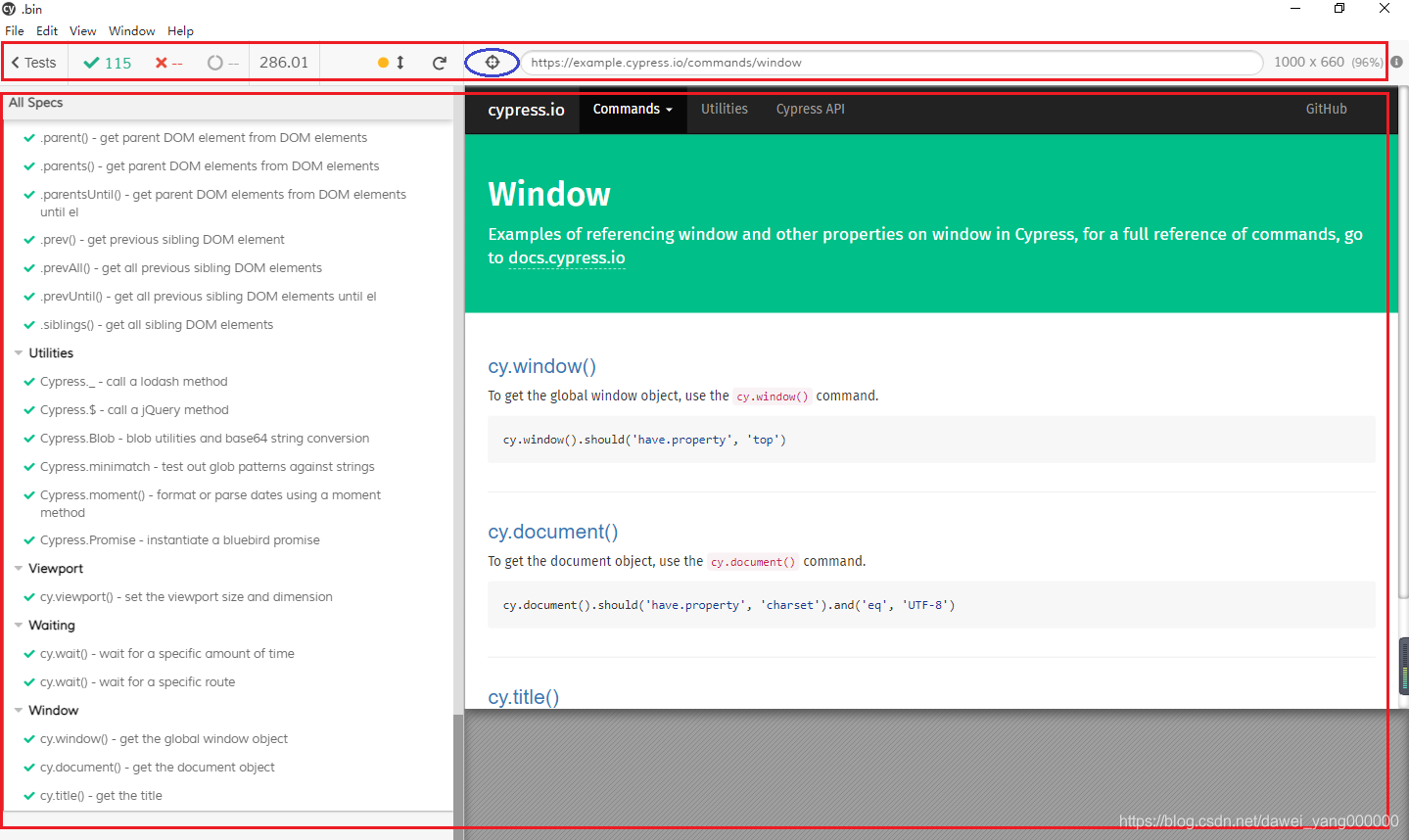Click the cy.window() code snippet block
Viewport: 1409px width, 840px height.
coord(931,440)
